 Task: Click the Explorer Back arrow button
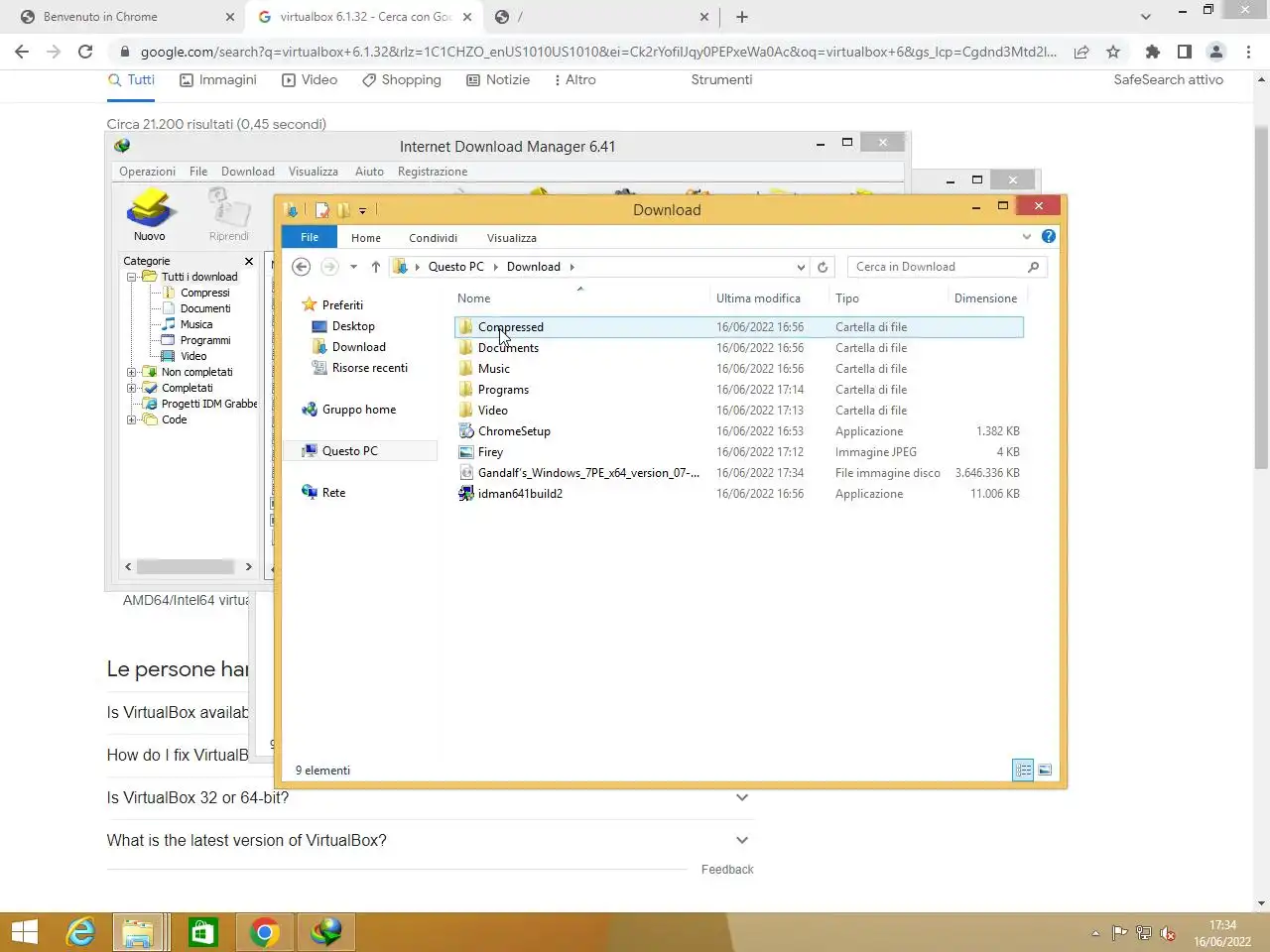302,267
